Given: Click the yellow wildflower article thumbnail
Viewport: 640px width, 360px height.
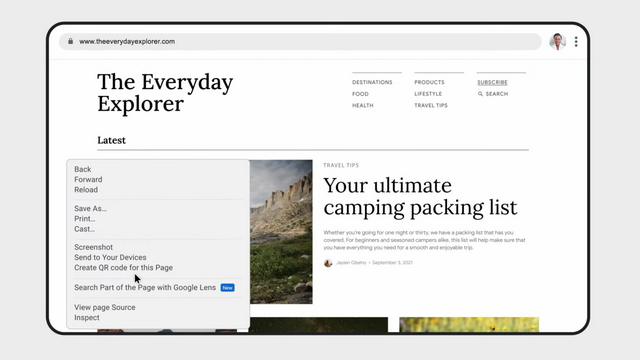Looking at the screenshot, I should tap(469, 325).
